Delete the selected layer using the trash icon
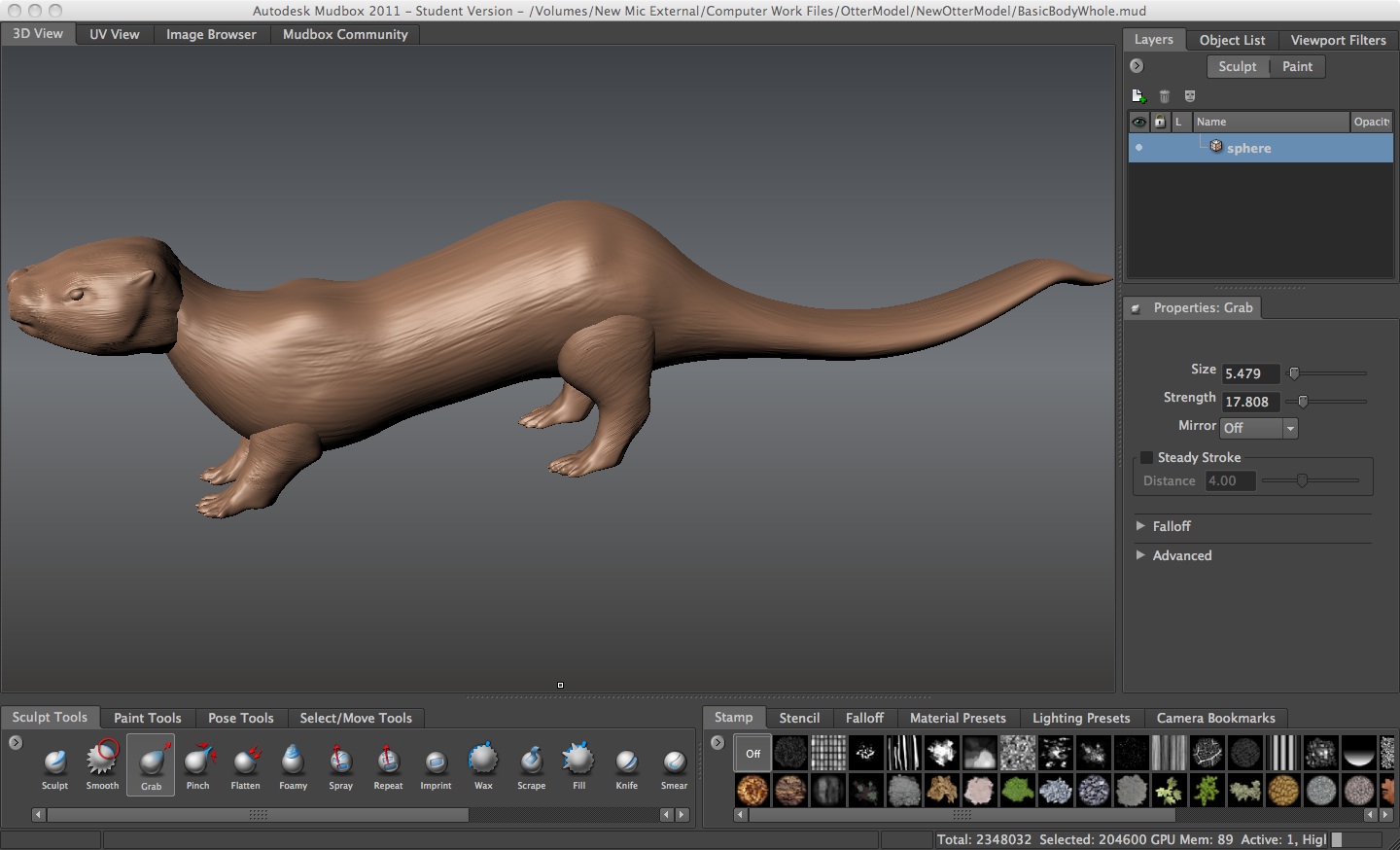 [1164, 96]
